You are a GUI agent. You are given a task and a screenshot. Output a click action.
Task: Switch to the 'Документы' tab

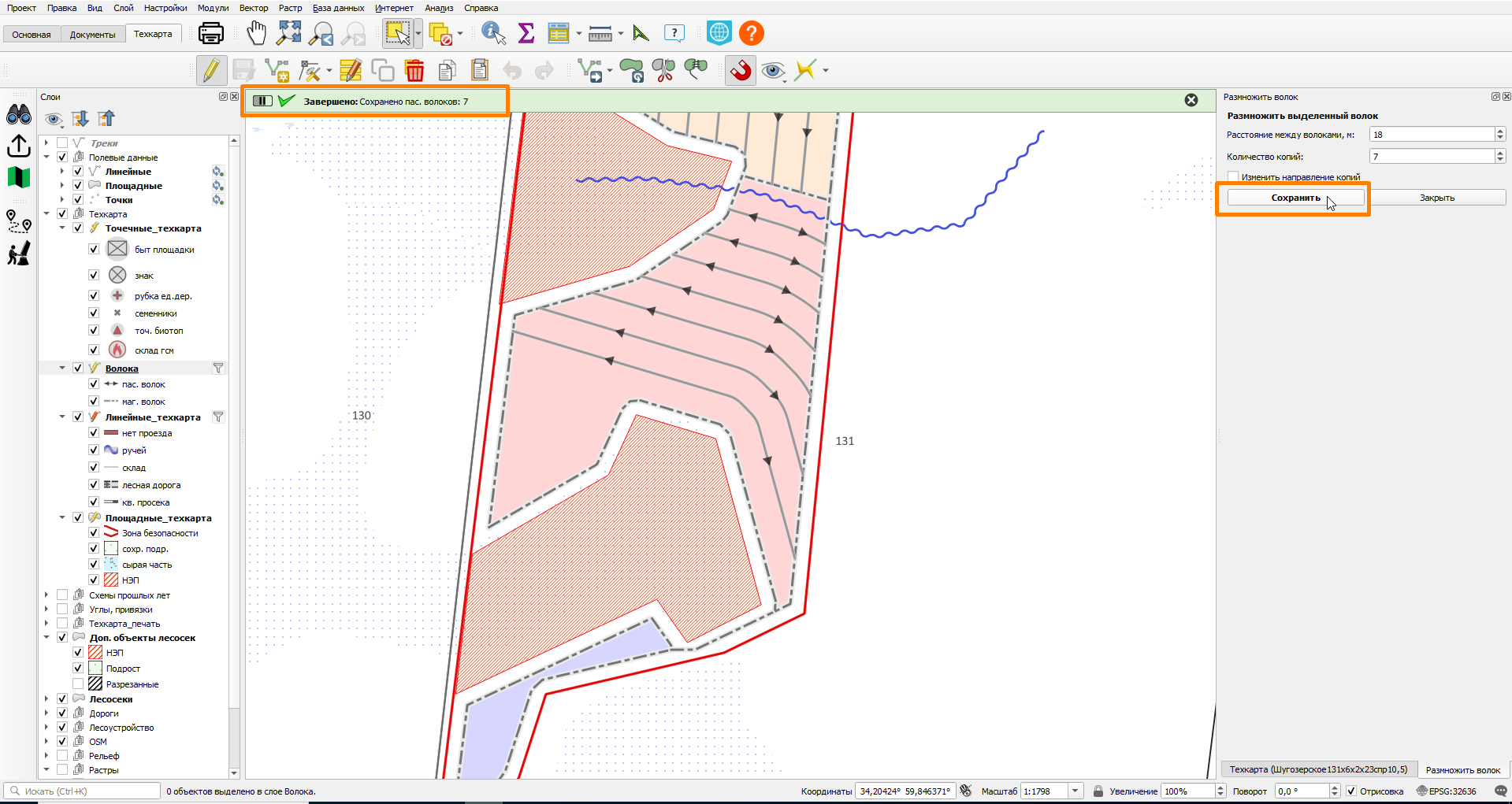tap(92, 35)
